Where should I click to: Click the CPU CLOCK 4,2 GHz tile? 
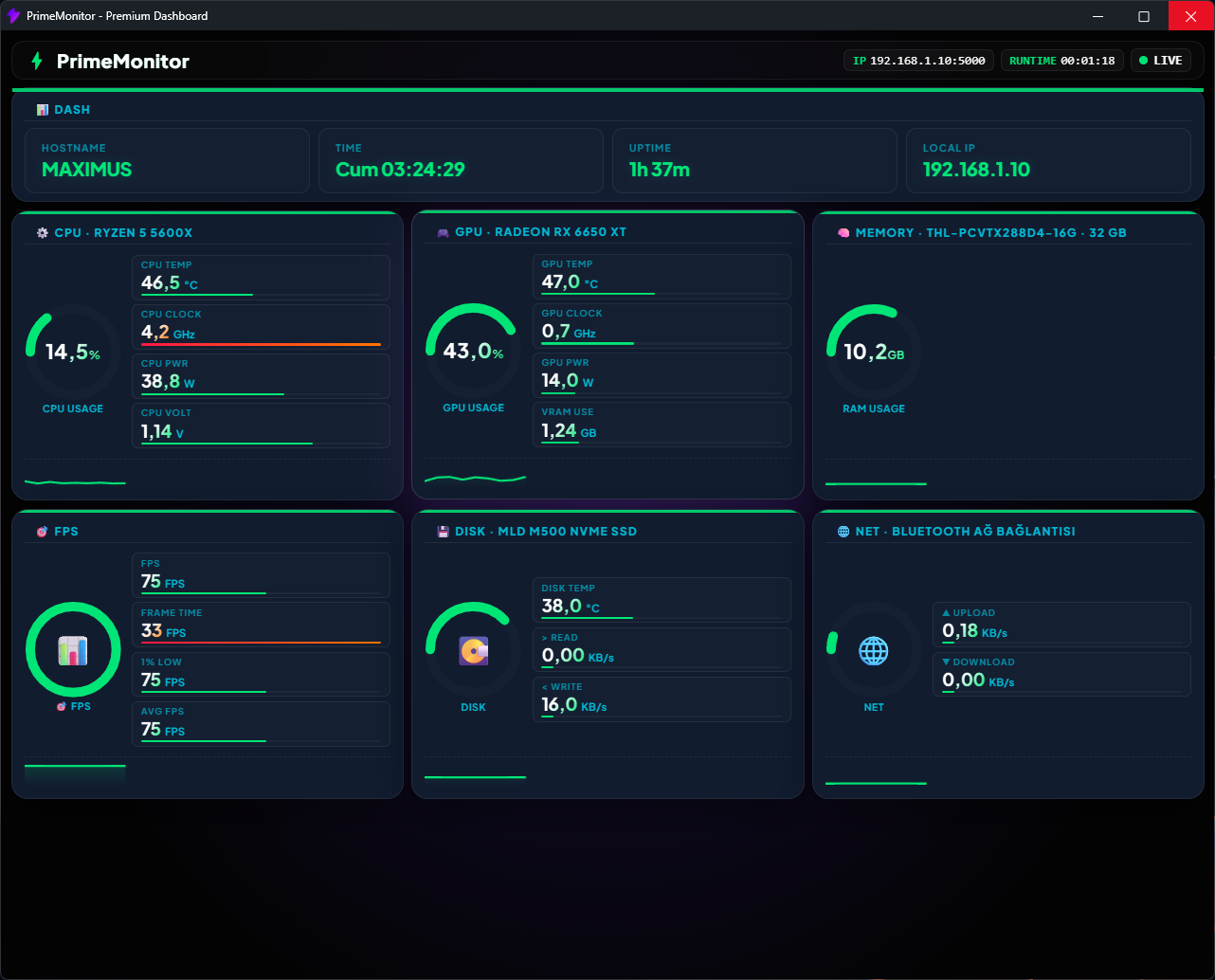pyautogui.click(x=261, y=327)
